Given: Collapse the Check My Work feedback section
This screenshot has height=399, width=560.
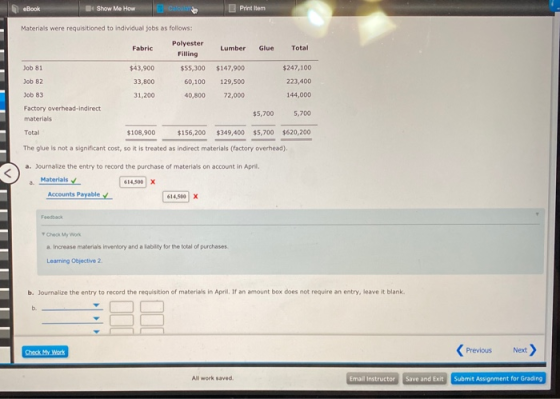Looking at the screenshot, I should coord(61,235).
